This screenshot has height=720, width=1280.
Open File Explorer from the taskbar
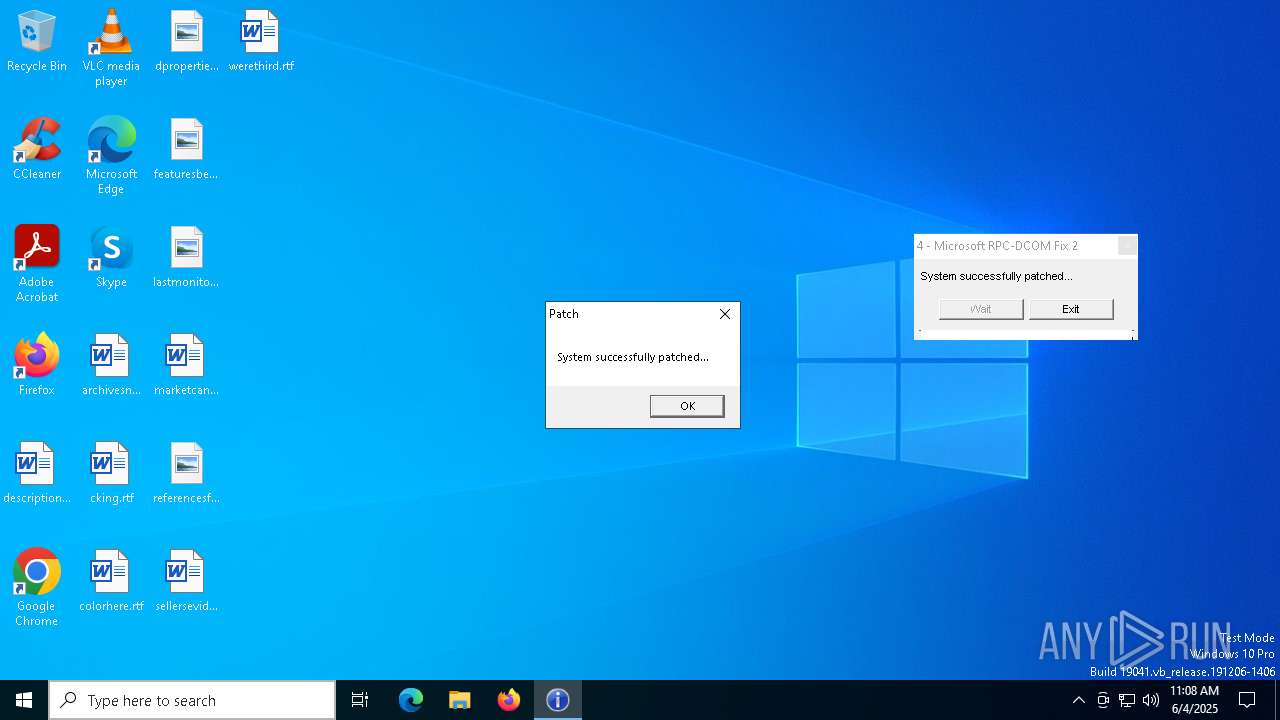point(460,700)
